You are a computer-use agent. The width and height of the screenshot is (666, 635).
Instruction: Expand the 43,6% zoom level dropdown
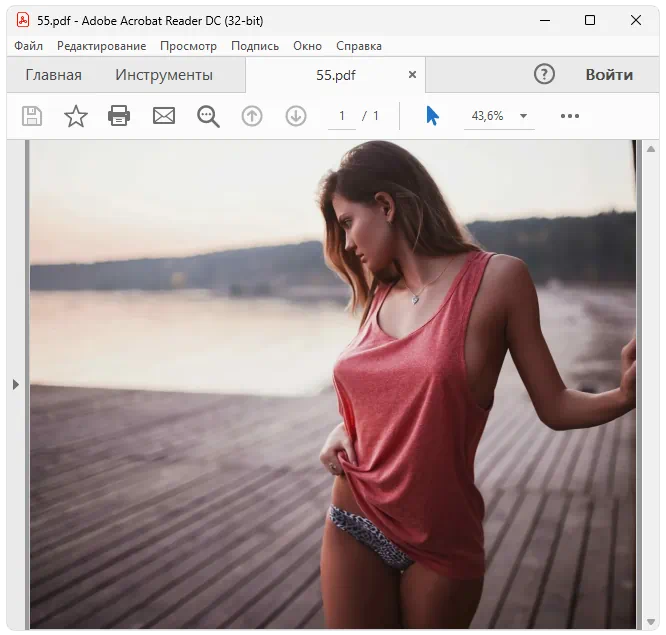point(523,116)
